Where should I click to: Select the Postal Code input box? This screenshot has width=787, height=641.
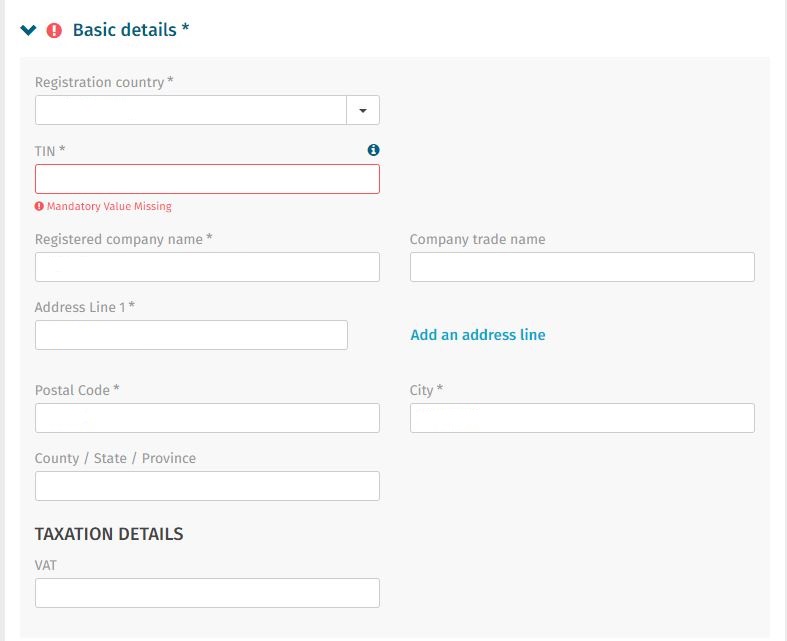[207, 418]
